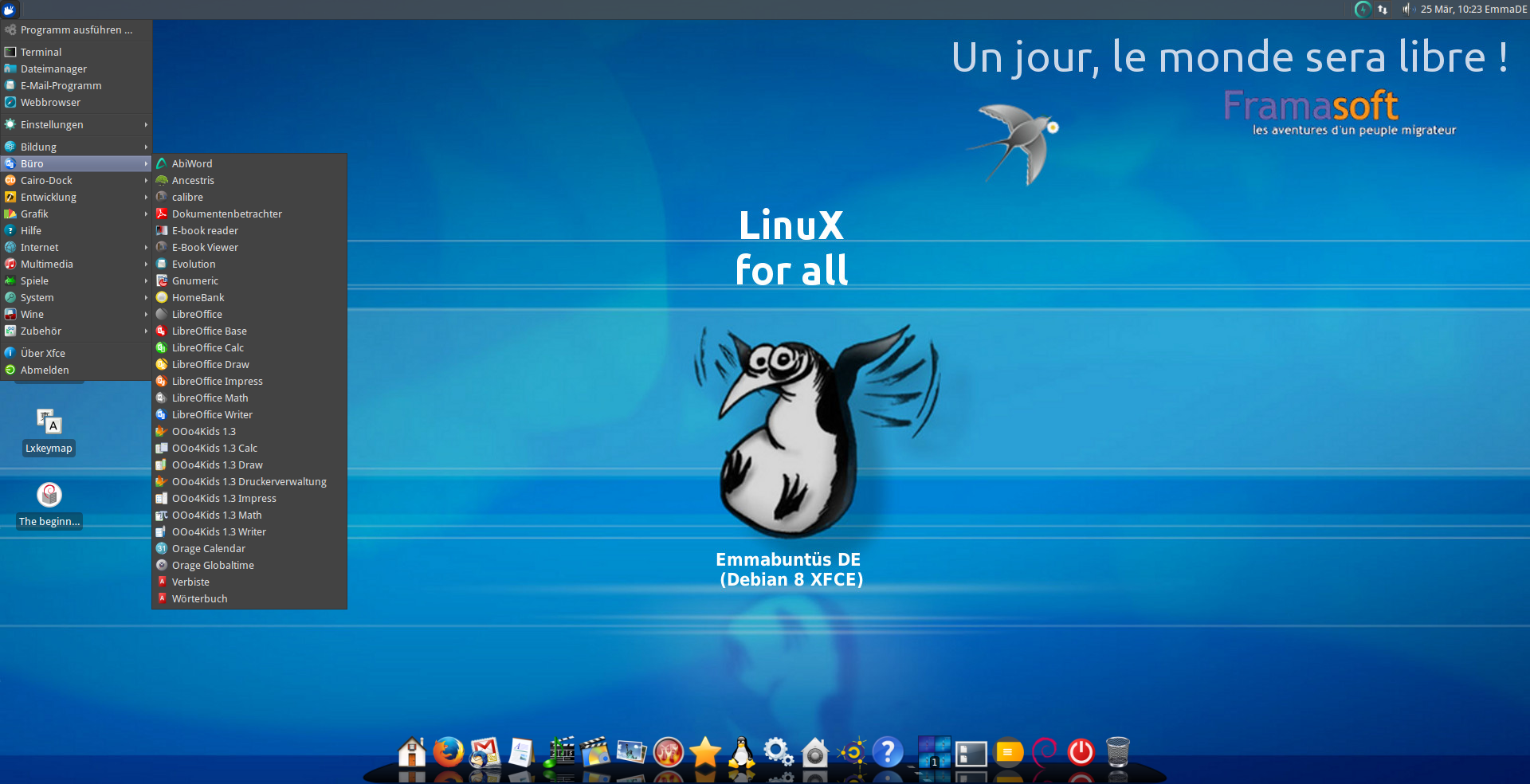Viewport: 1530px width, 784px height.
Task: Open LibreOffice Impress entry
Action: coord(249,381)
